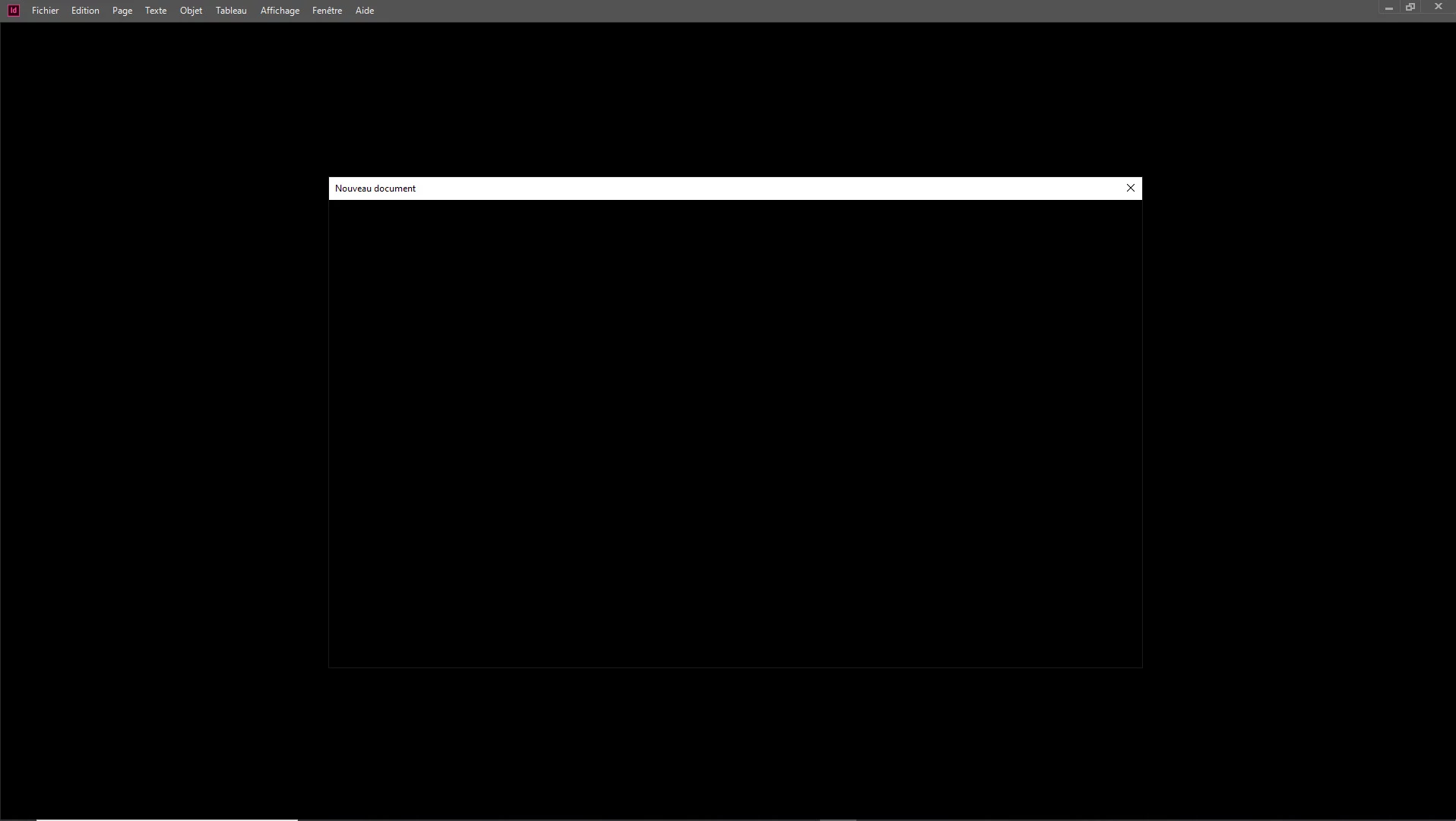Open the Fichier menu
Image resolution: width=1456 pixels, height=821 pixels.
[45, 11]
